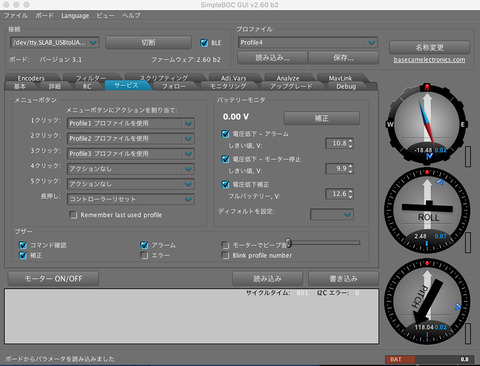Open the Profile4 profile dropdown

tap(308, 42)
